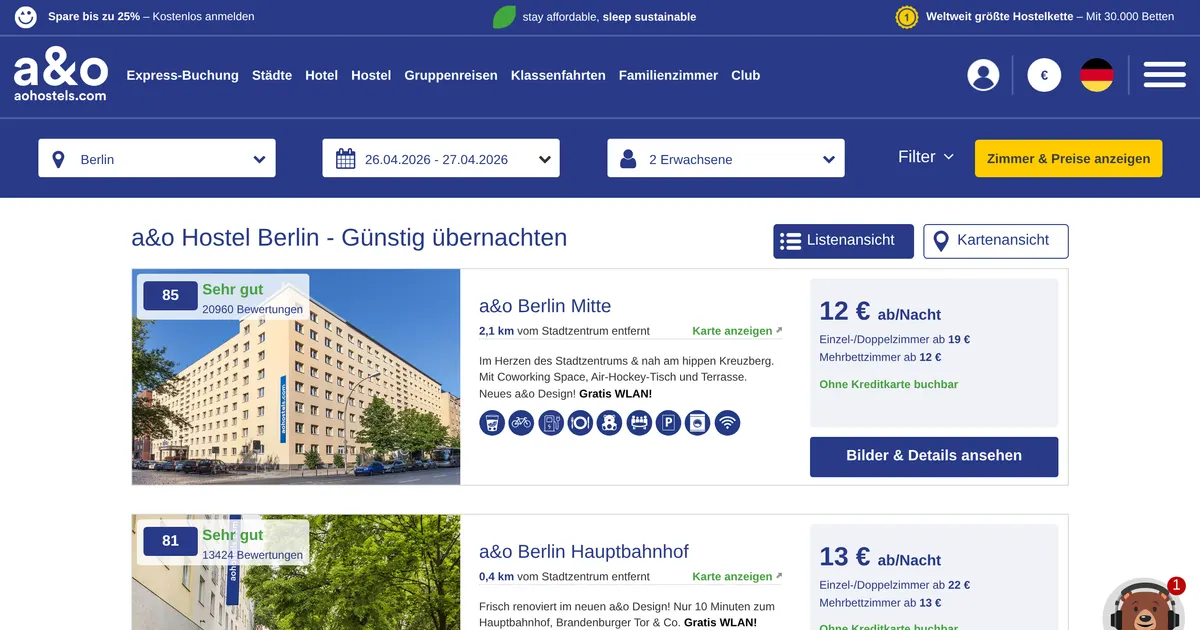Click the gold number one badge
Image resolution: width=1200 pixels, height=630 pixels.
[x=907, y=17]
